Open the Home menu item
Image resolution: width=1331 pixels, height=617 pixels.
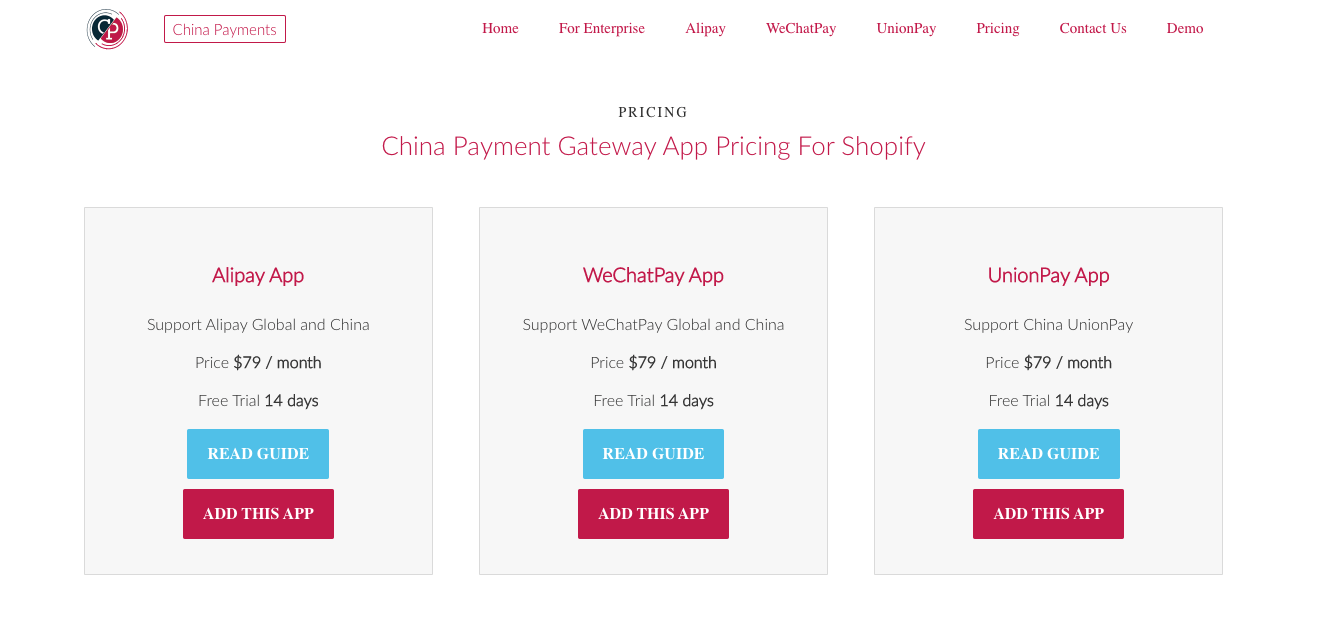pyautogui.click(x=500, y=28)
